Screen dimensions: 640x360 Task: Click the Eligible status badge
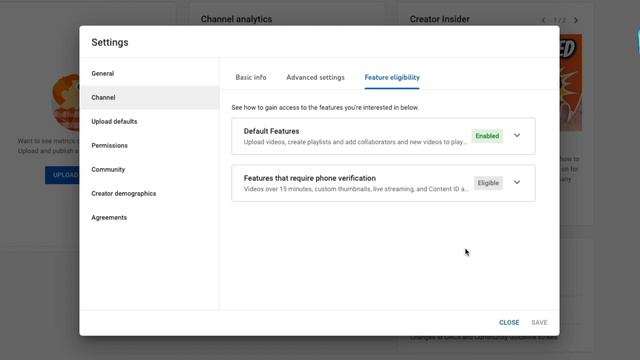pos(488,183)
